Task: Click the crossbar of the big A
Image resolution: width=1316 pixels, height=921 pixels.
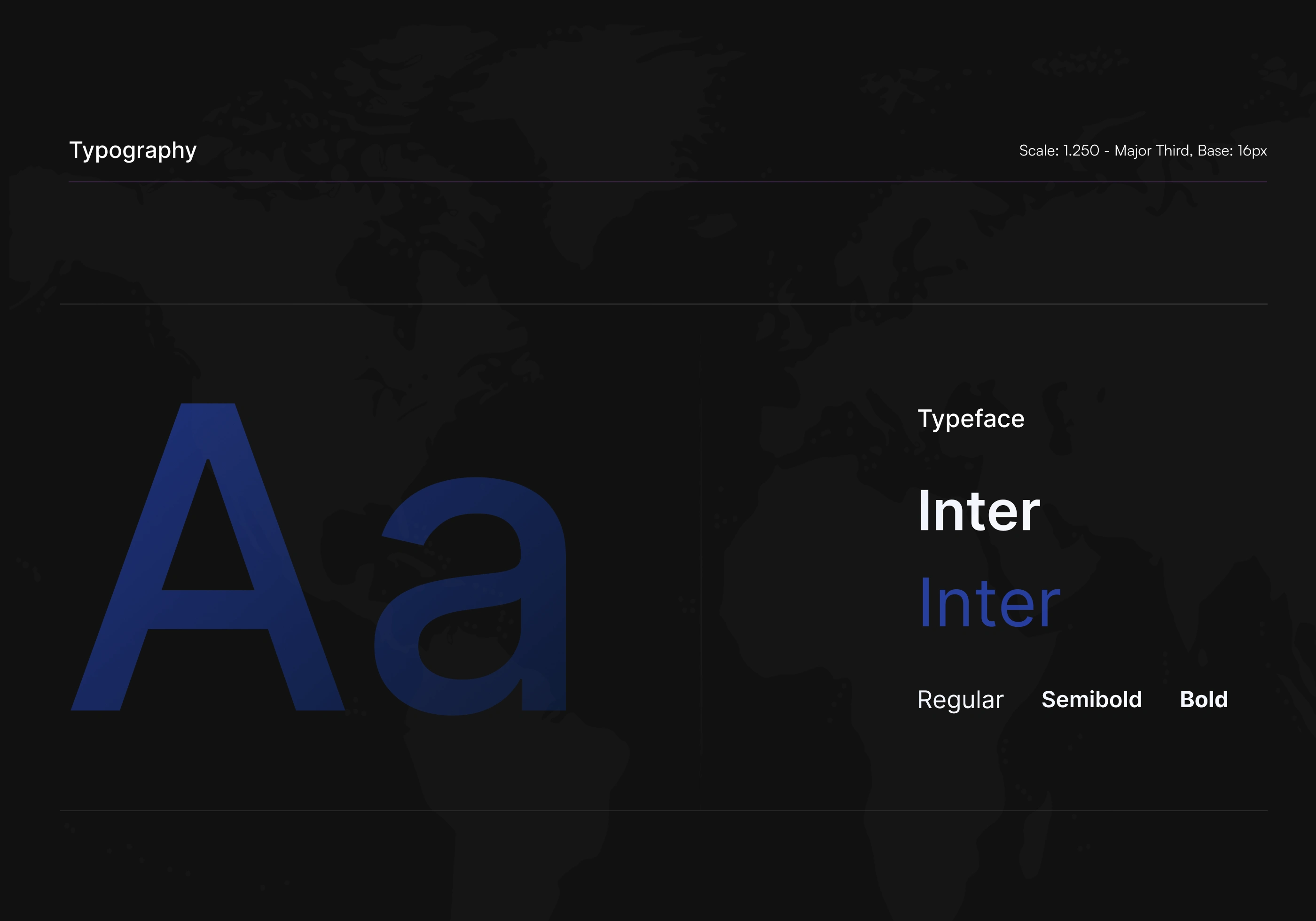Action: (x=207, y=609)
